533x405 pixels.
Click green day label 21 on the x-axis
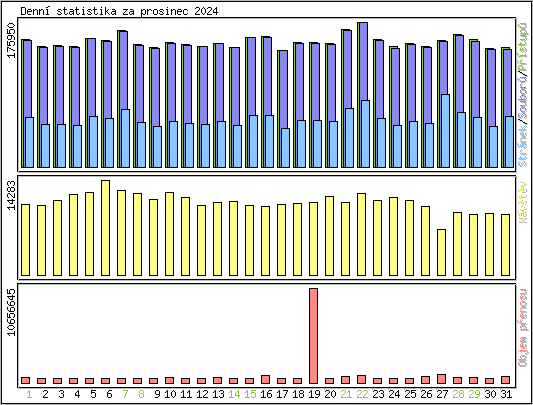(x=346, y=394)
